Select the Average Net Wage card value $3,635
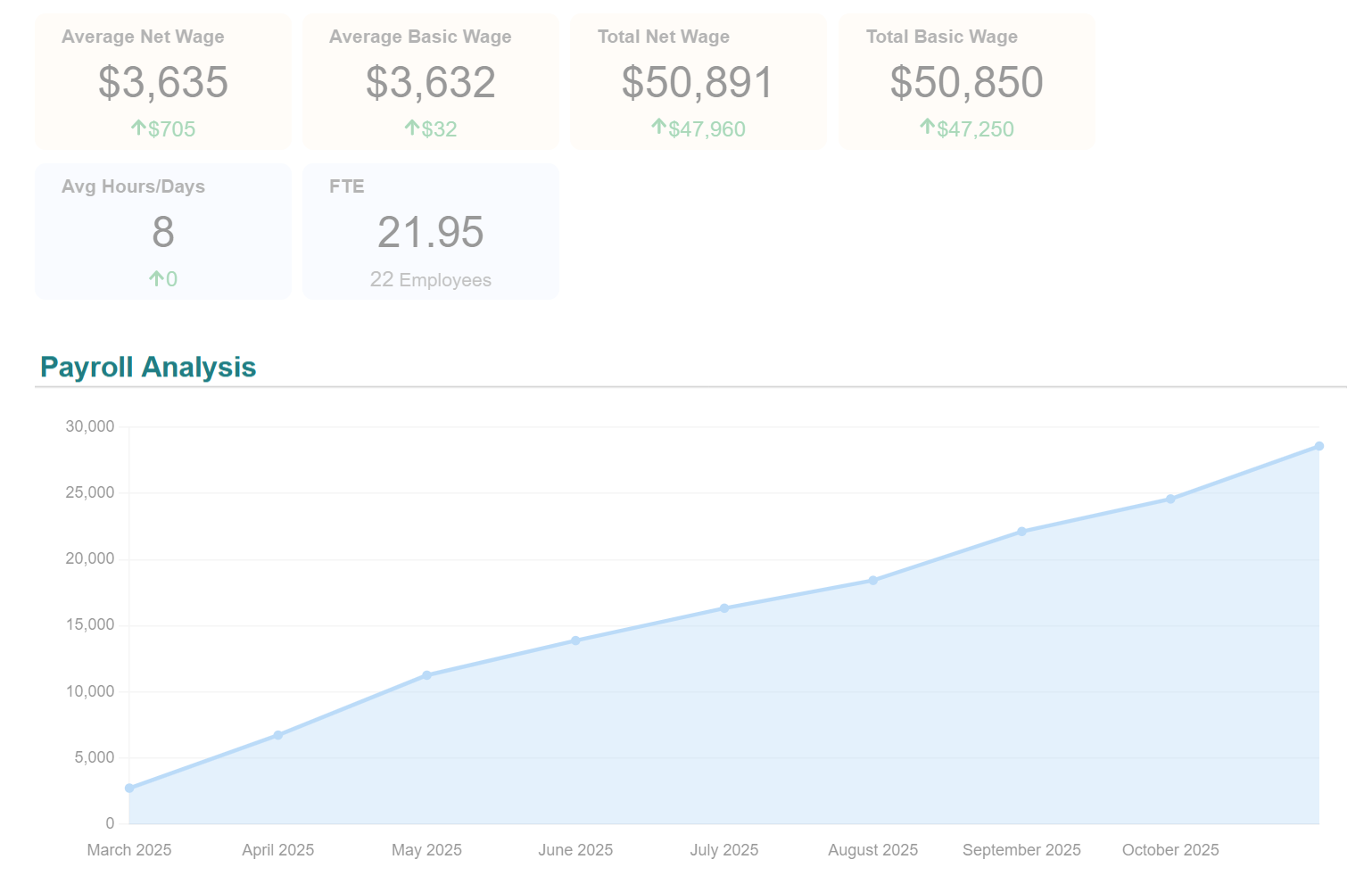The image size is (1372, 884). click(x=163, y=82)
